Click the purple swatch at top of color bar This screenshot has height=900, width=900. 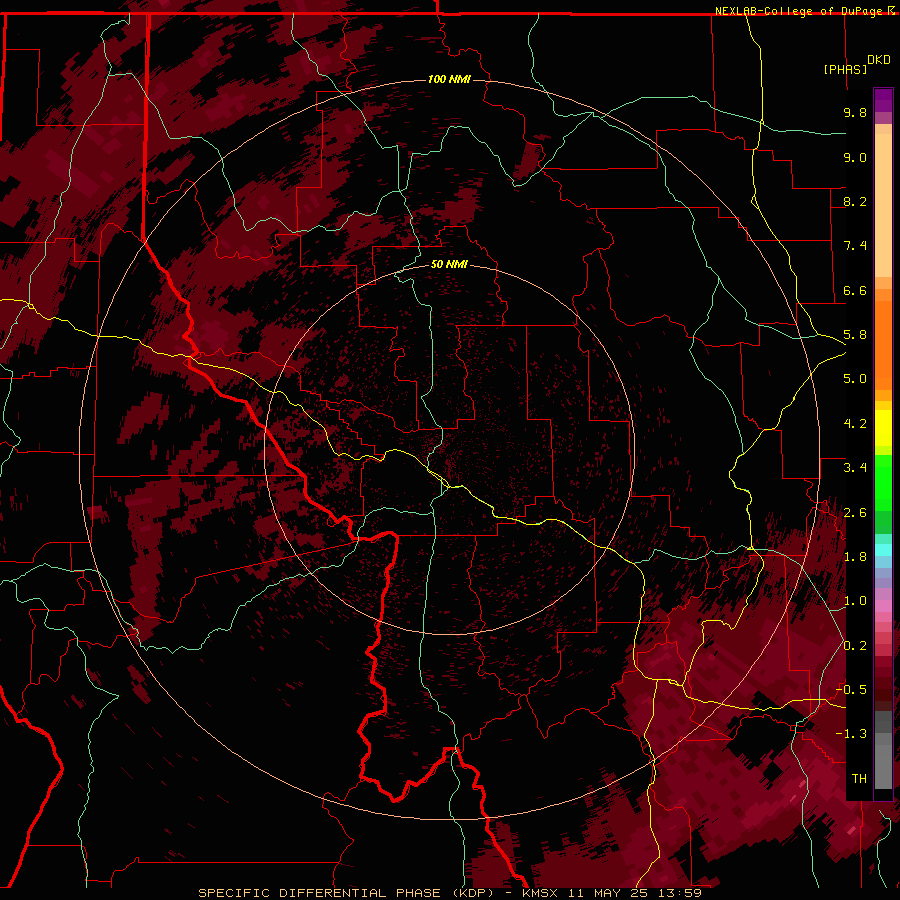click(883, 100)
